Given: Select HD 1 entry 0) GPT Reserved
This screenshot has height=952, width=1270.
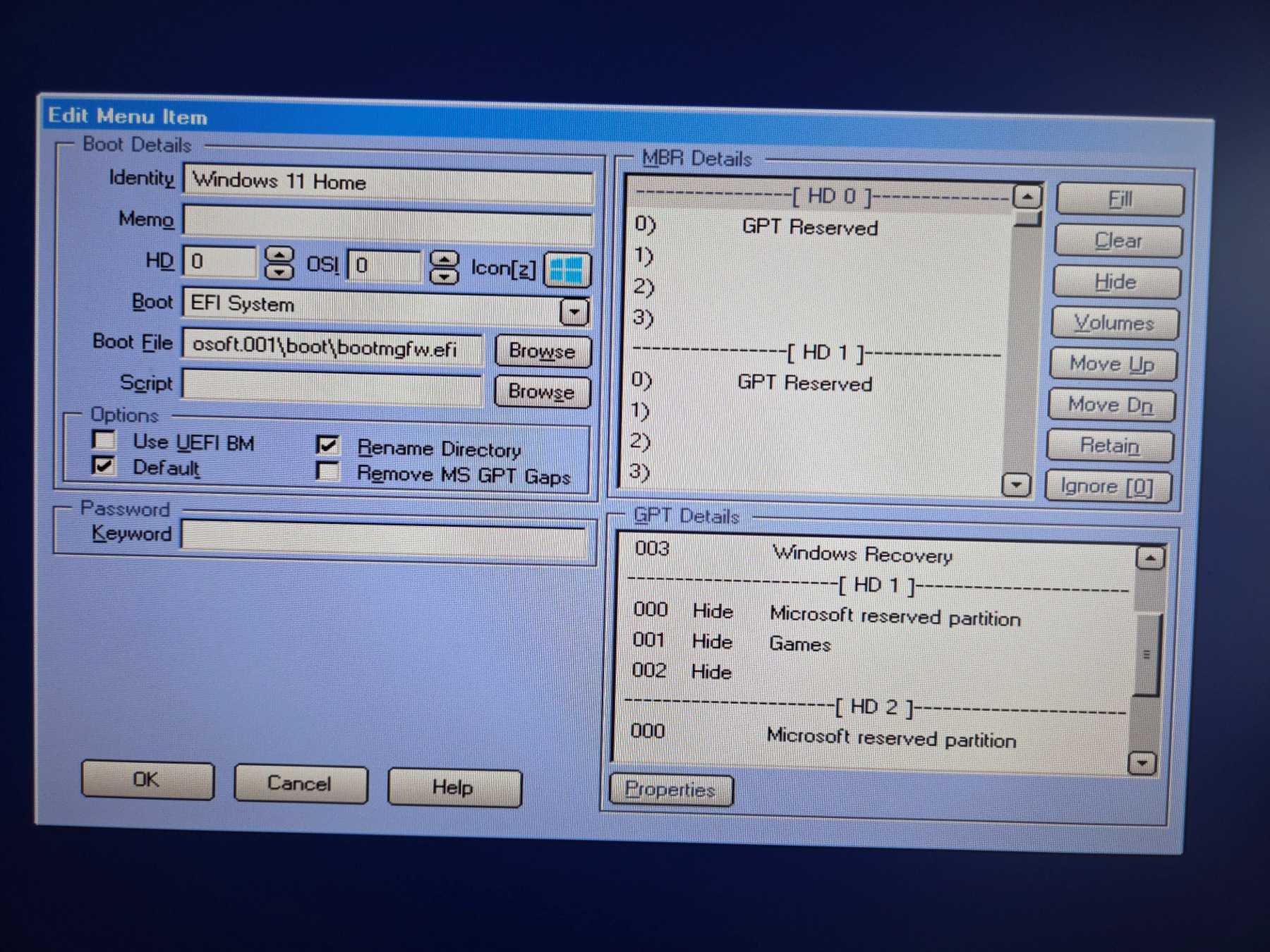Looking at the screenshot, I should [816, 382].
